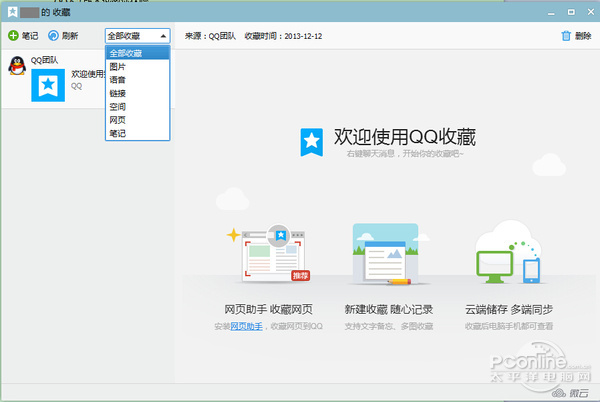Minimize the 收藏 window
600x402 pixels.
(x=551, y=13)
